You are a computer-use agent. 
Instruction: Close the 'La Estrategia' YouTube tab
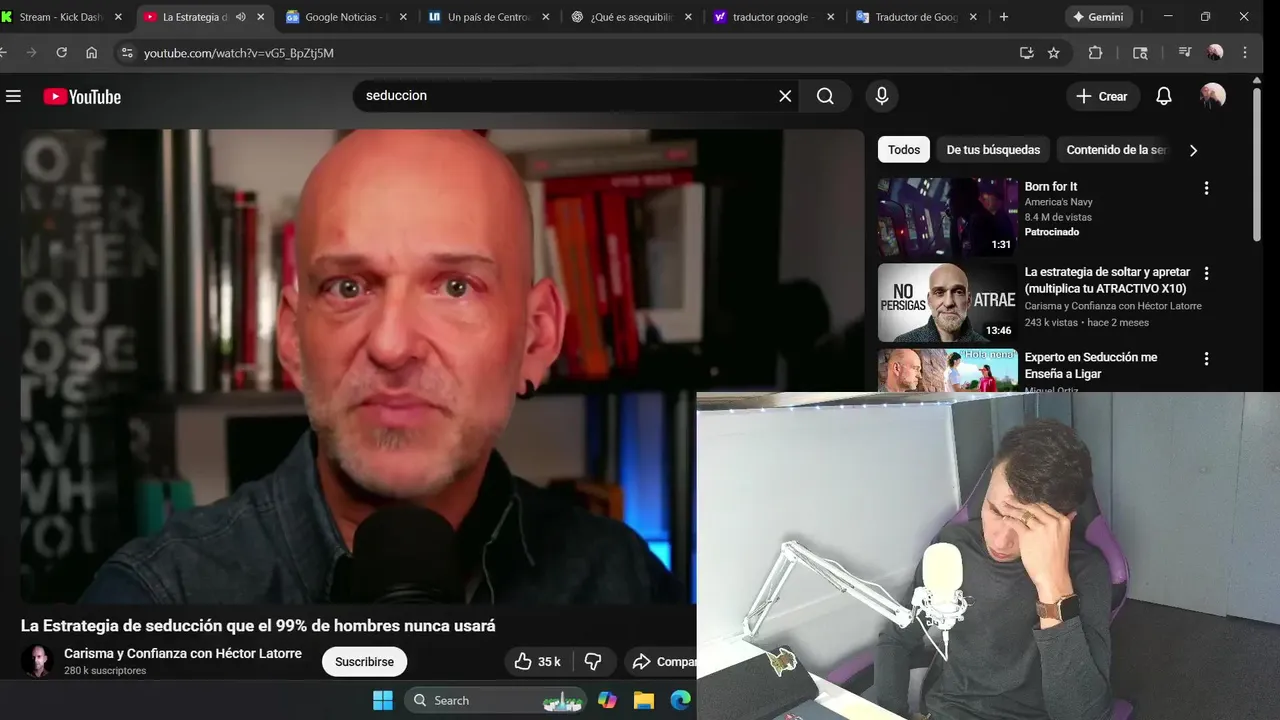tap(261, 17)
